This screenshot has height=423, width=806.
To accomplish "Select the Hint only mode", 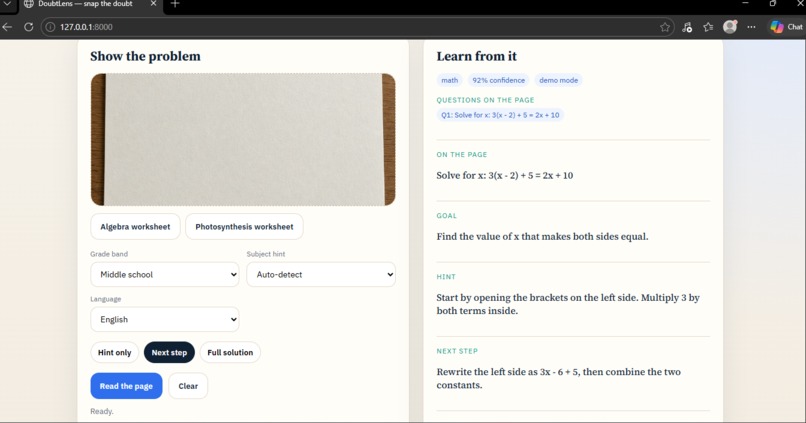I will coord(115,353).
